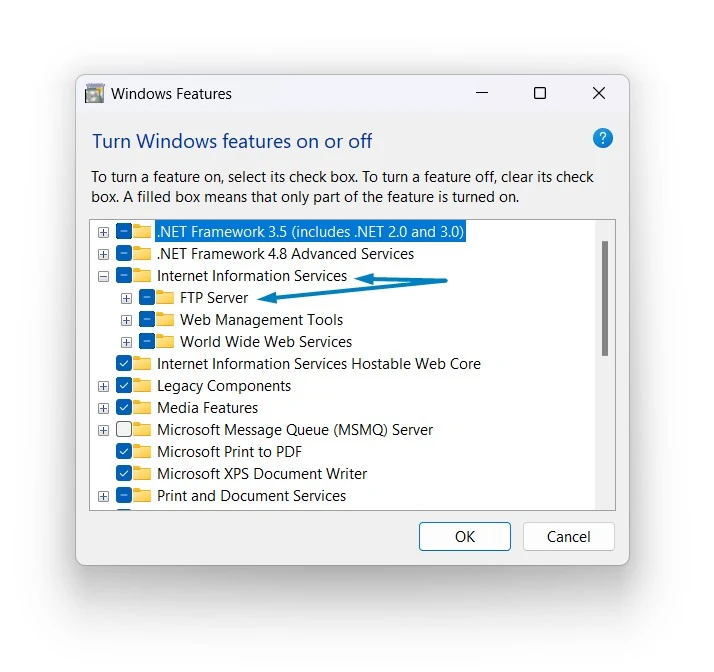Select the Microsoft Message Queue (MSMQ) Server label

click(x=295, y=429)
